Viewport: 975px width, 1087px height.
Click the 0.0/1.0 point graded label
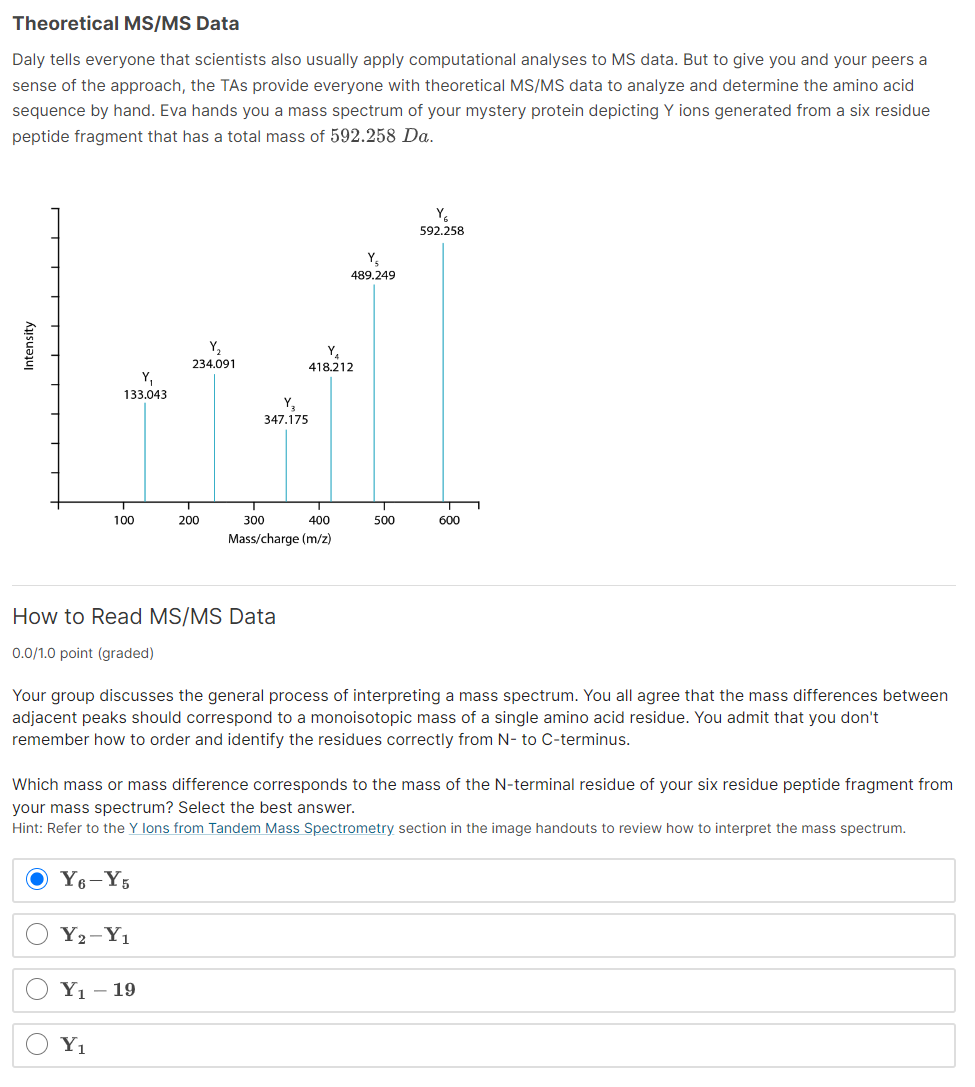tap(82, 652)
